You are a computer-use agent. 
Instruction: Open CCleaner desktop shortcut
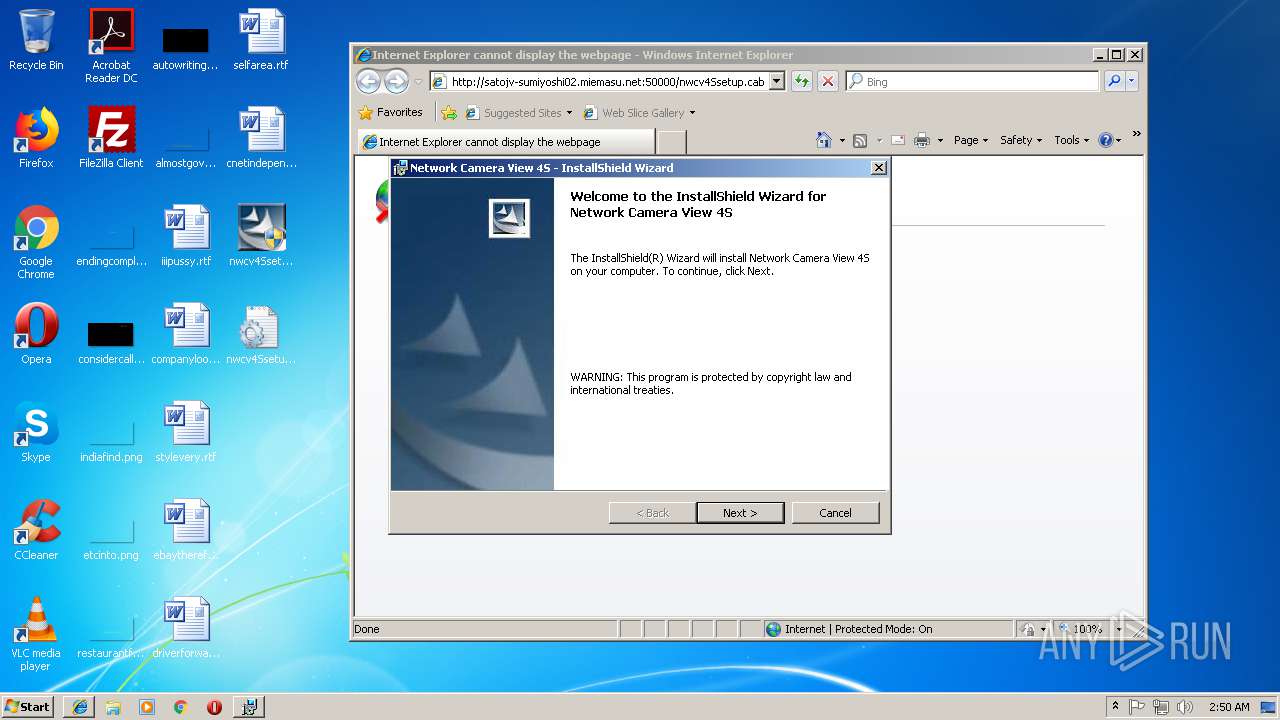(36, 530)
